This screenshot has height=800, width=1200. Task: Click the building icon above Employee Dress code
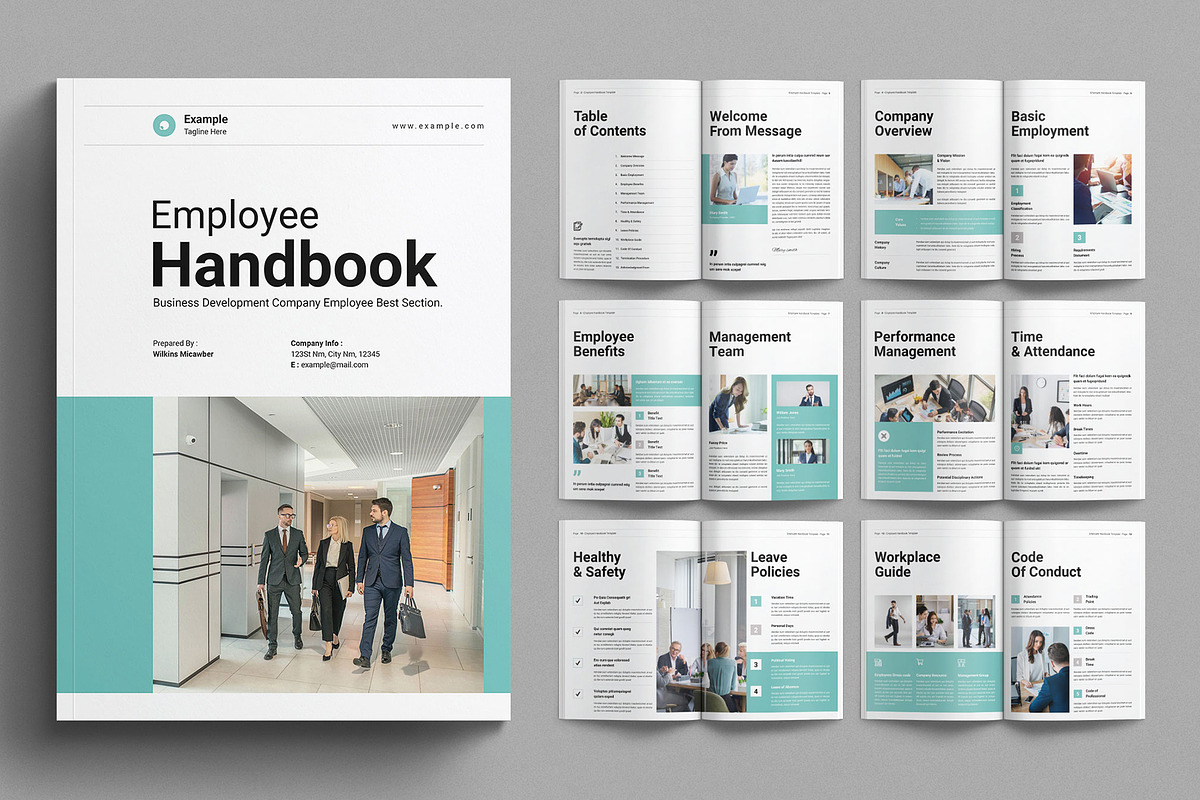880,661
